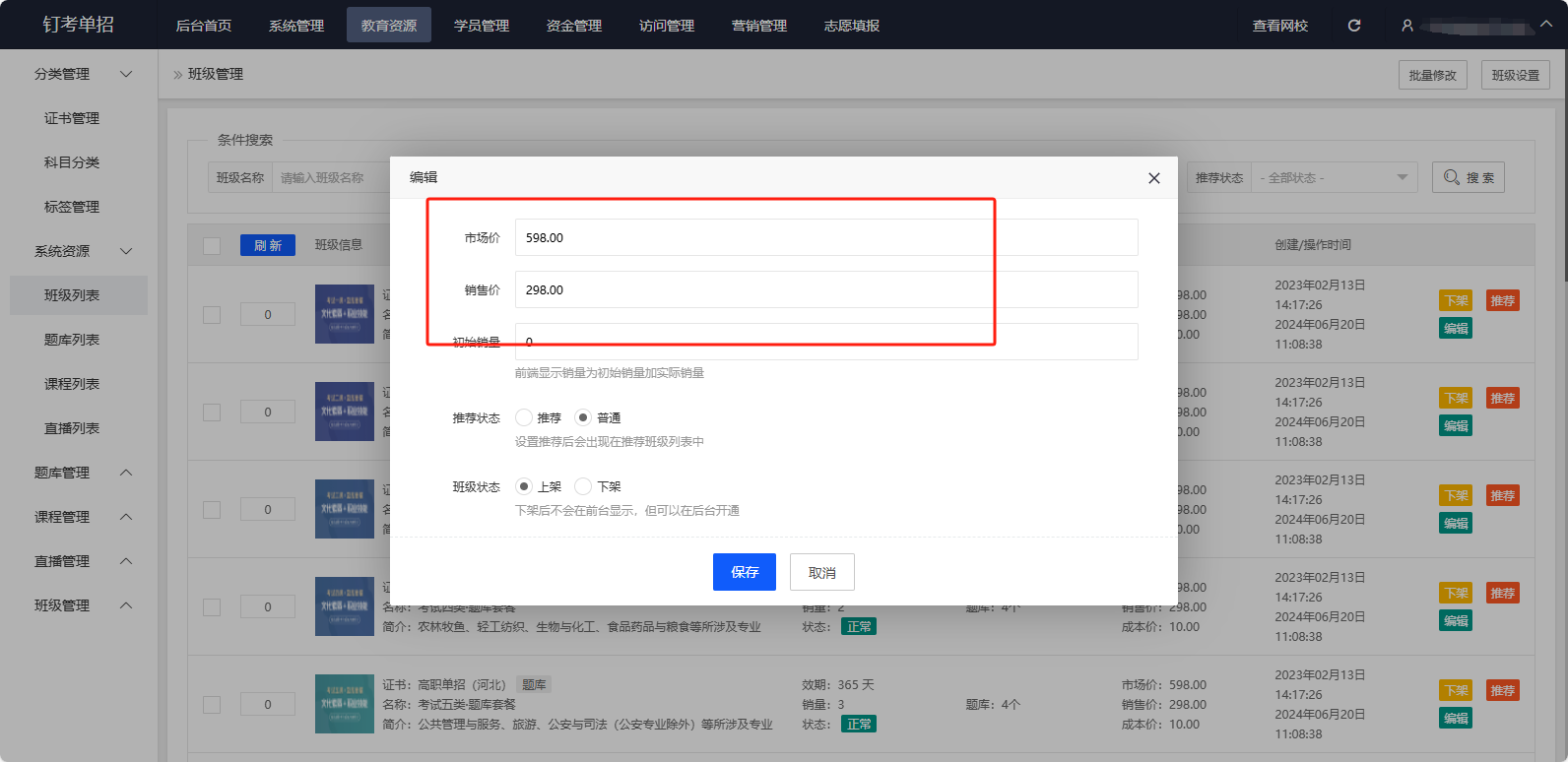Viewport: 1568px width, 762px height.
Task: Check the third class row checkbox
Action: click(x=212, y=510)
